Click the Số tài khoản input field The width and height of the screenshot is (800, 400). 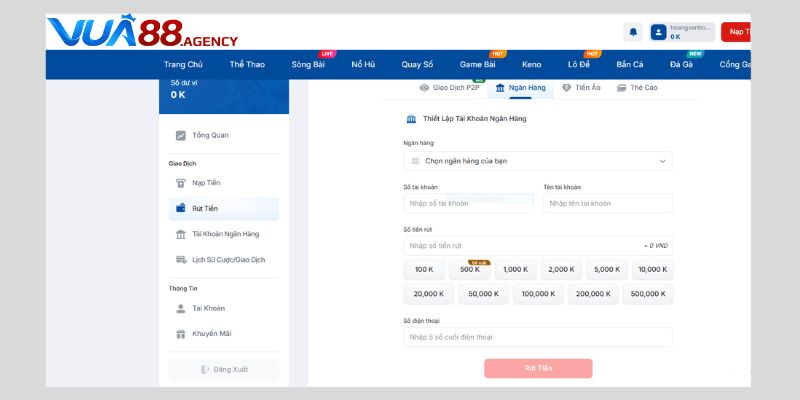[468, 204]
